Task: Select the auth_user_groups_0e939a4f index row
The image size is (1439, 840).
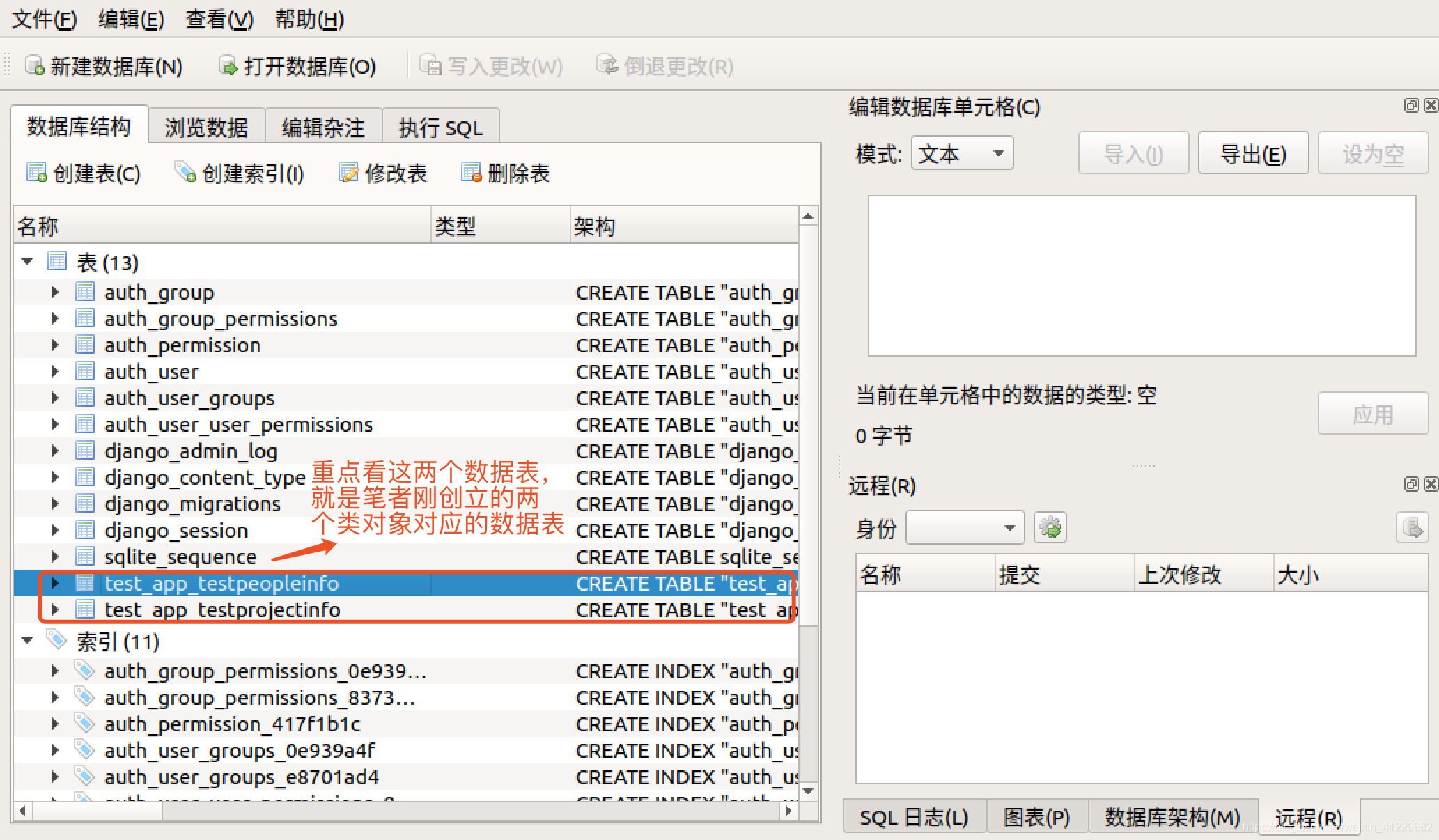Action: (406, 750)
